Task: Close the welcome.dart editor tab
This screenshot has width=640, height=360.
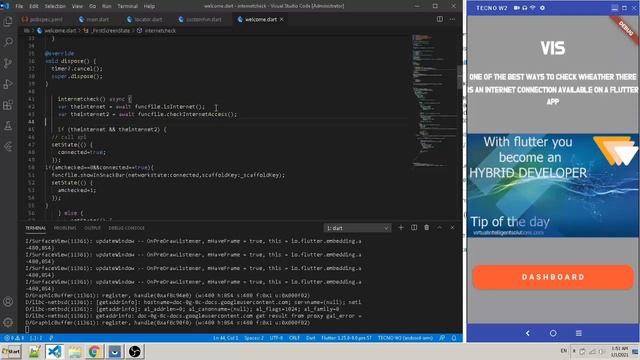Action: pyautogui.click(x=282, y=19)
